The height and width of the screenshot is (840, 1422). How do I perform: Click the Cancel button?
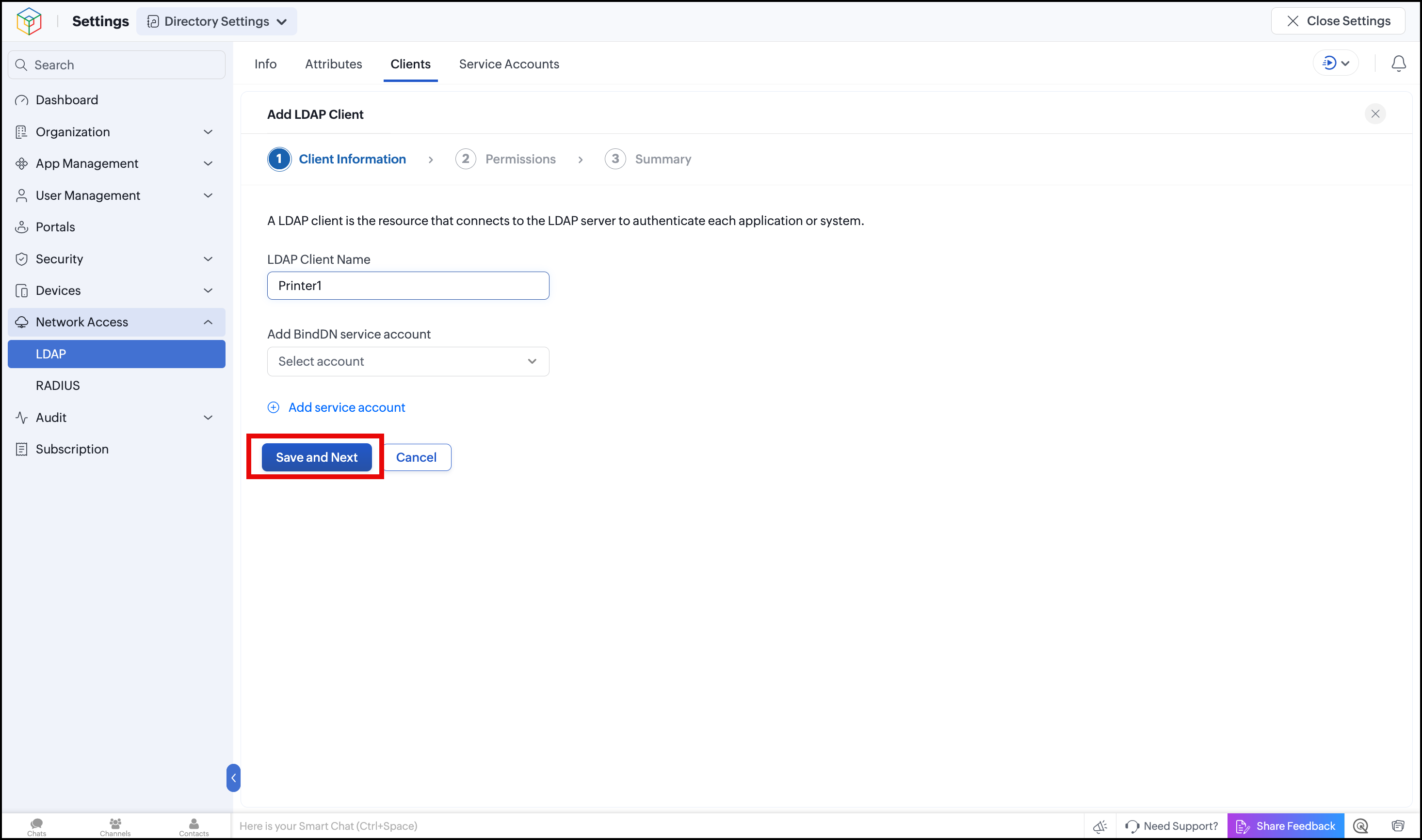[x=417, y=457]
